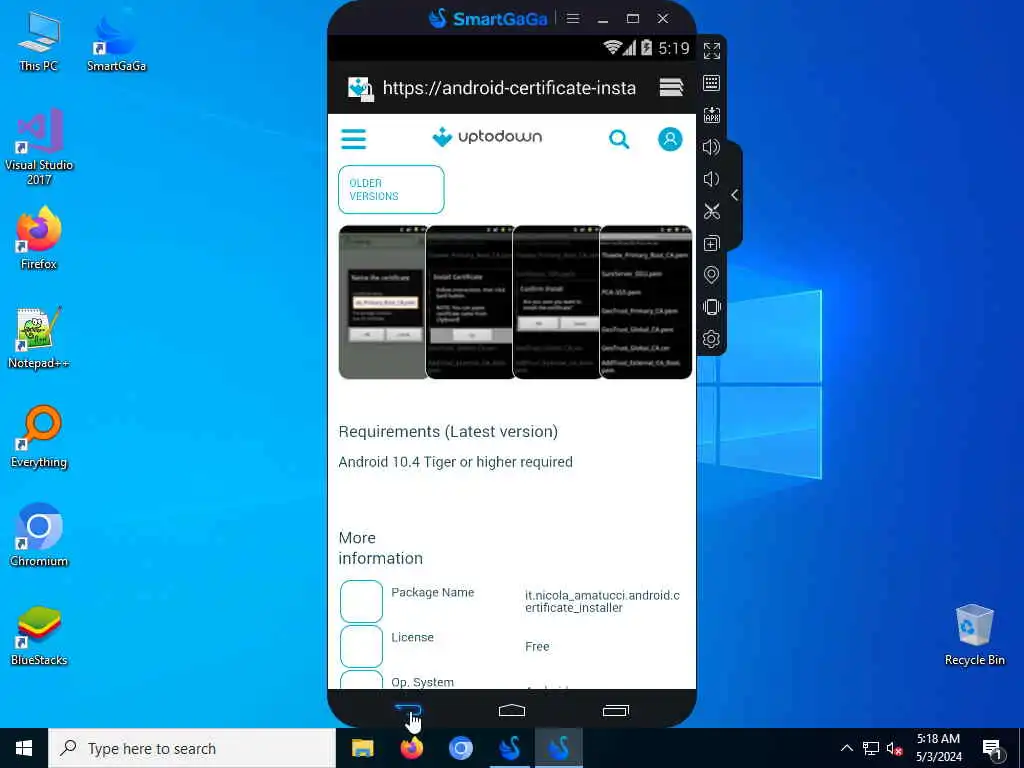The image size is (1024, 768).
Task: Show hidden system tray icons
Action: 846,748
